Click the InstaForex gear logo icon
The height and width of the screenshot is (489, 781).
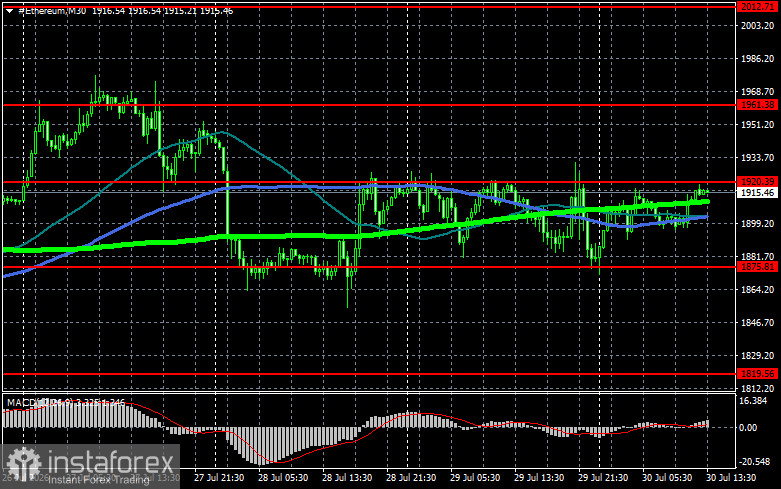24,464
